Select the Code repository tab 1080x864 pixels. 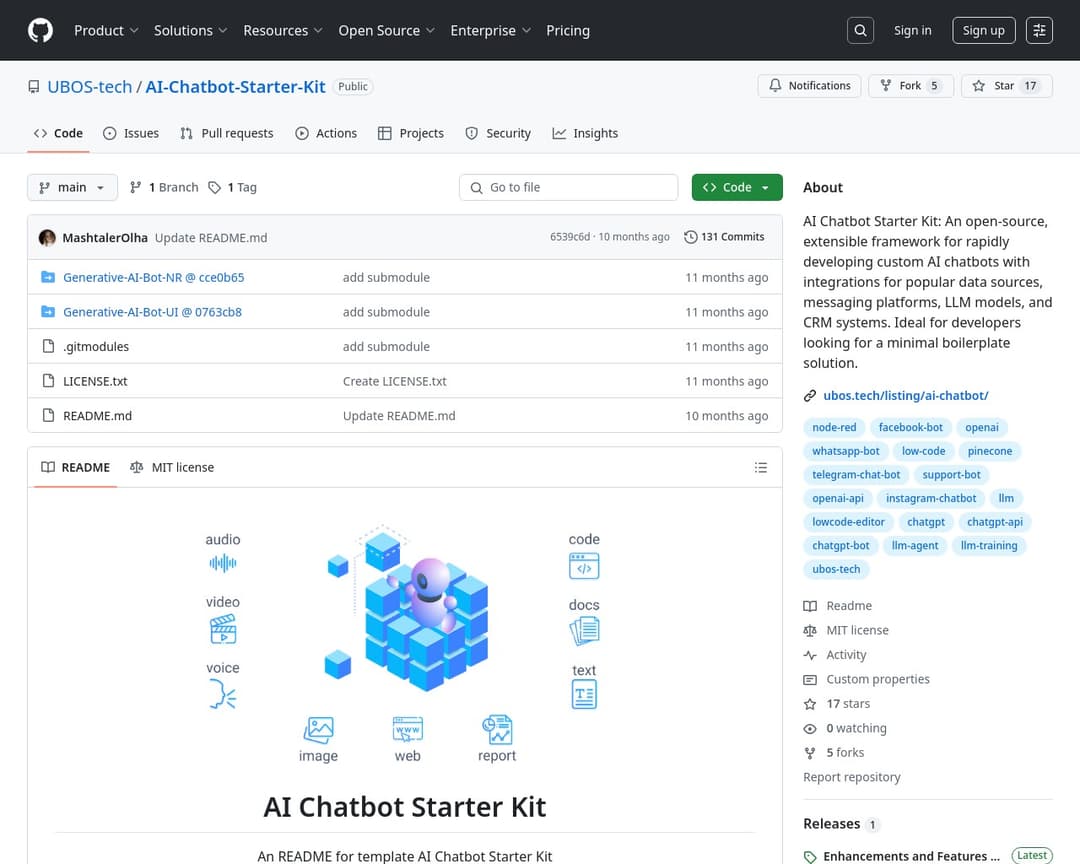click(59, 134)
